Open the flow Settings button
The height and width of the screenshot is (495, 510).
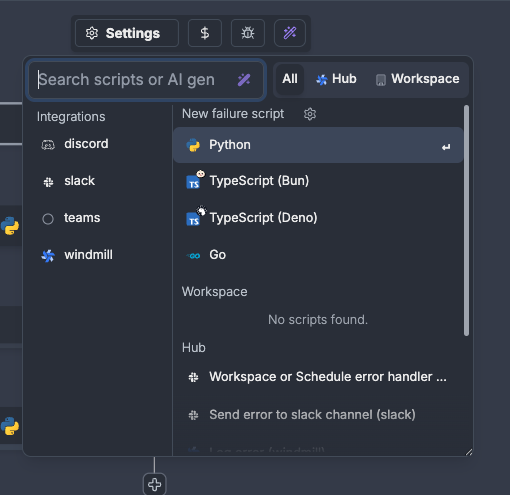click(127, 33)
